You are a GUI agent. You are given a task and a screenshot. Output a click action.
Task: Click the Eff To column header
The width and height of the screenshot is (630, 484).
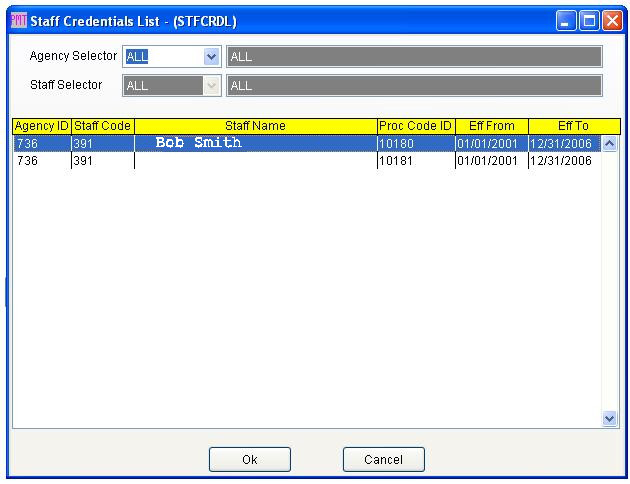click(573, 126)
